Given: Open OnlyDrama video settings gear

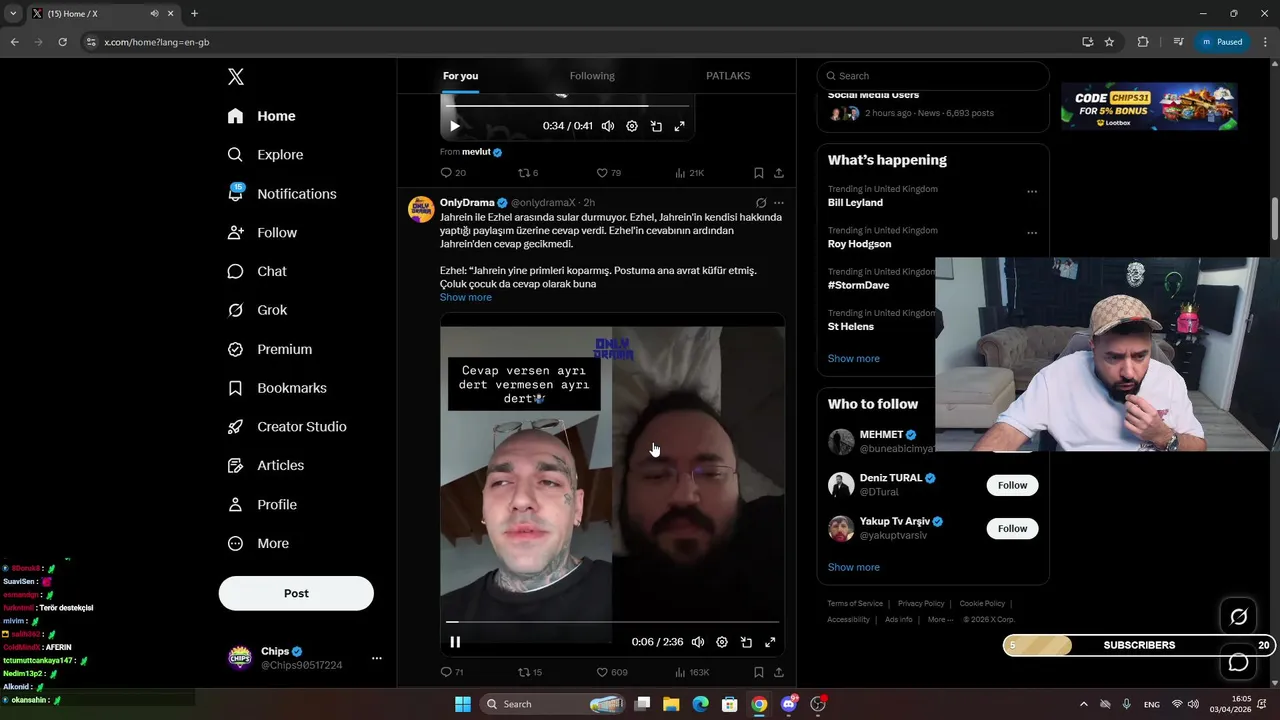Looking at the screenshot, I should (722, 642).
